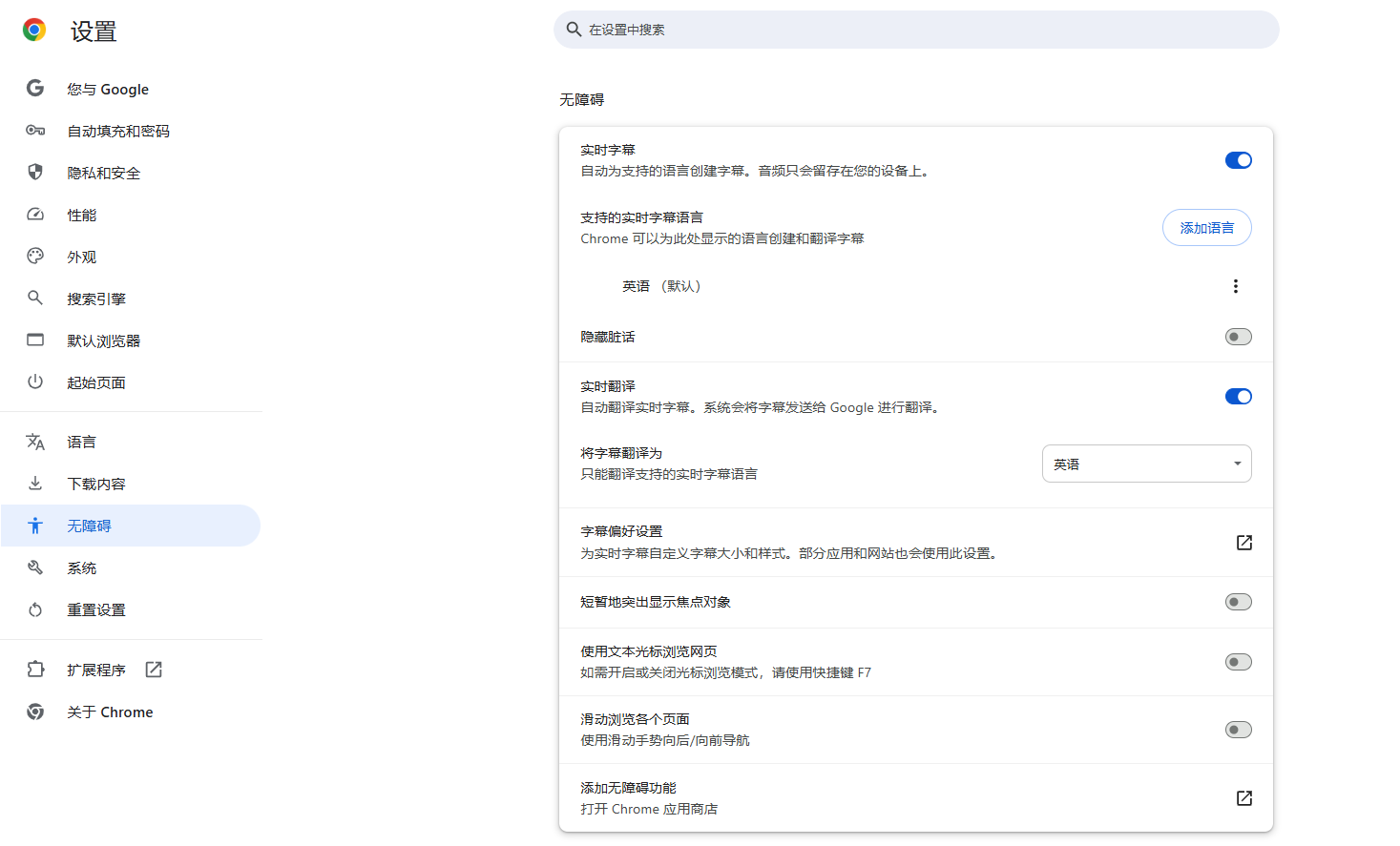The image size is (1400, 846).
Task: Enable 滑动浏览各个页面 toggle
Action: (1239, 730)
